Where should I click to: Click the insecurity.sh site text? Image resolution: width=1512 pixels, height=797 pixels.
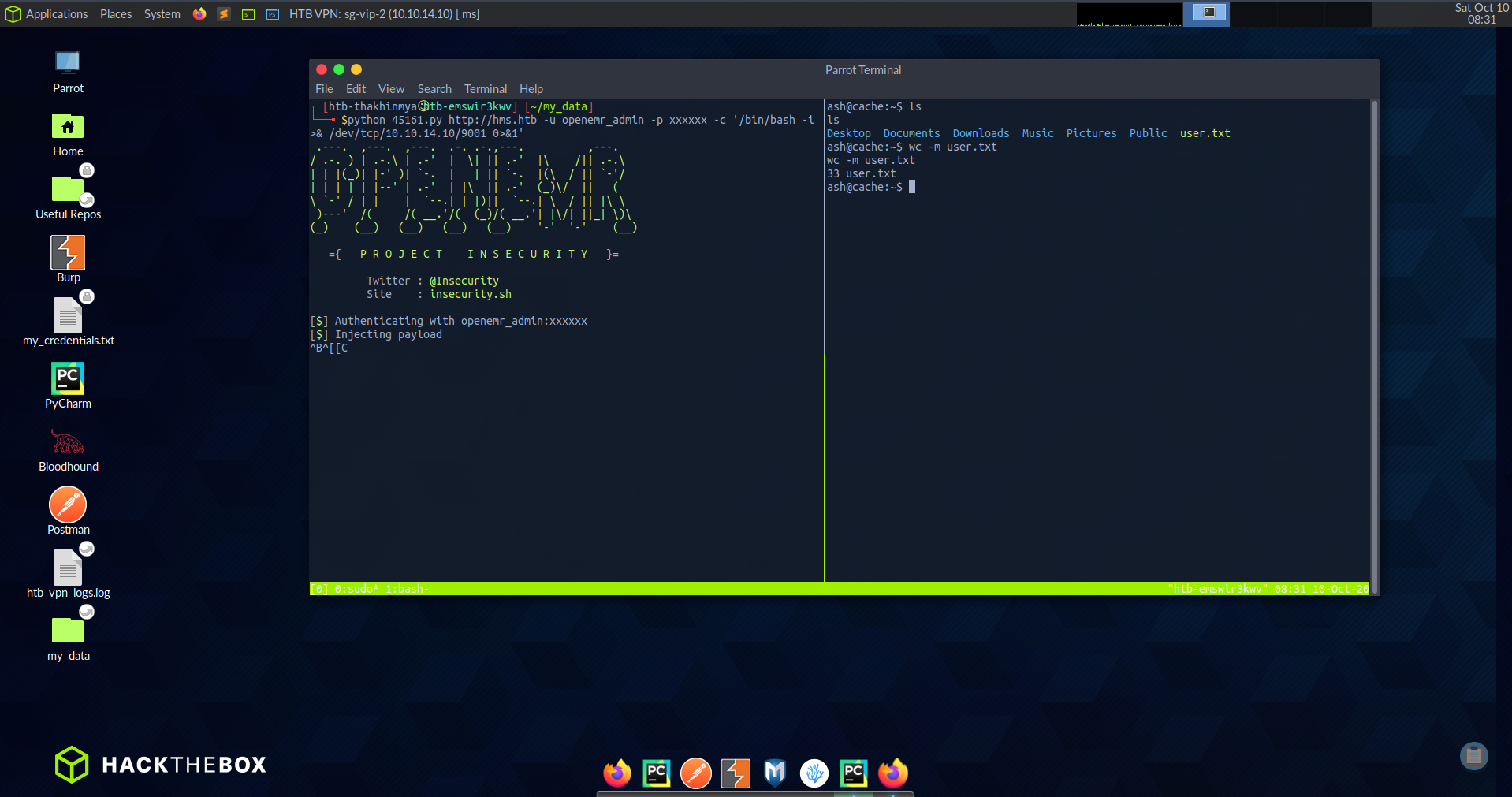tap(471, 294)
